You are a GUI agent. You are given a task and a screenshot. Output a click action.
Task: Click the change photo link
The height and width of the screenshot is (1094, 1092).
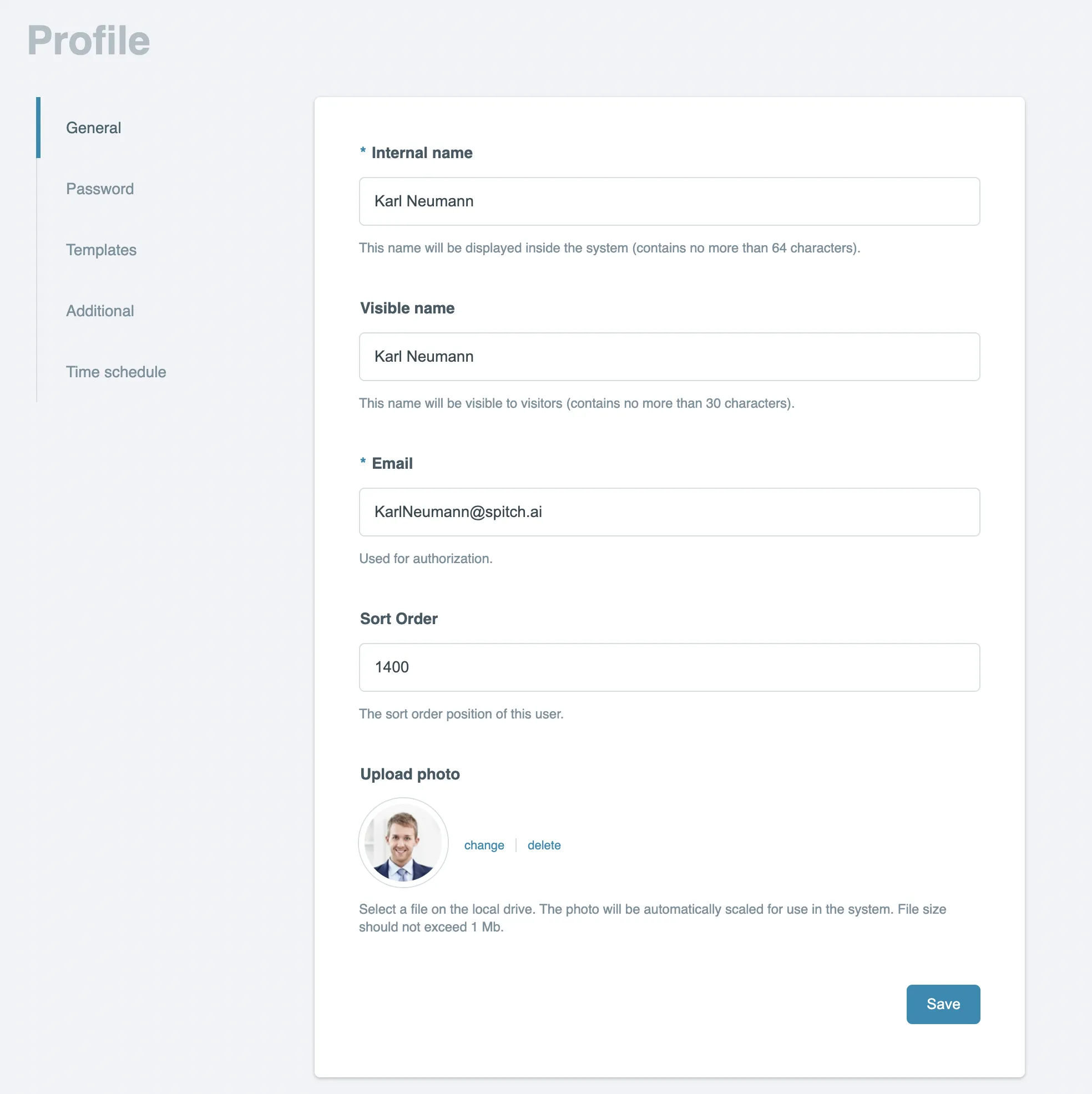click(484, 845)
